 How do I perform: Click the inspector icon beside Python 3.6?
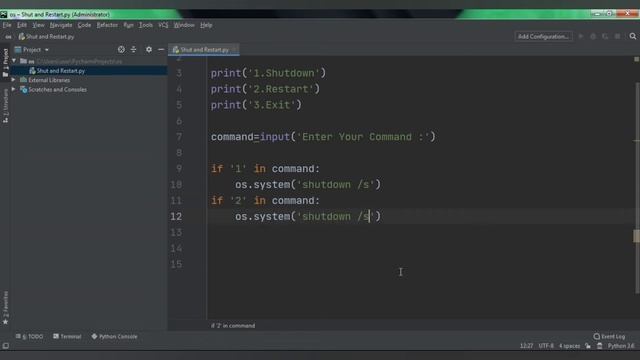point(600,346)
